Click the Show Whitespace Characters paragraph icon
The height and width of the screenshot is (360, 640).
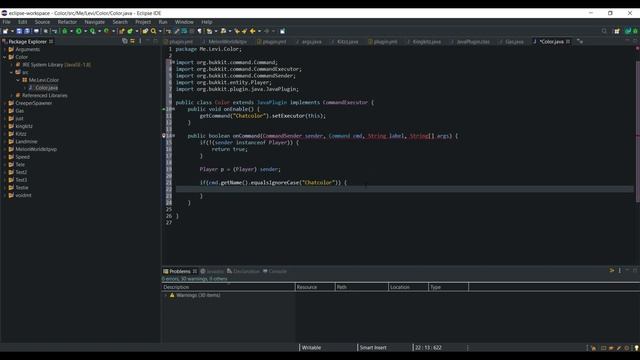pyautogui.click(x=200, y=31)
